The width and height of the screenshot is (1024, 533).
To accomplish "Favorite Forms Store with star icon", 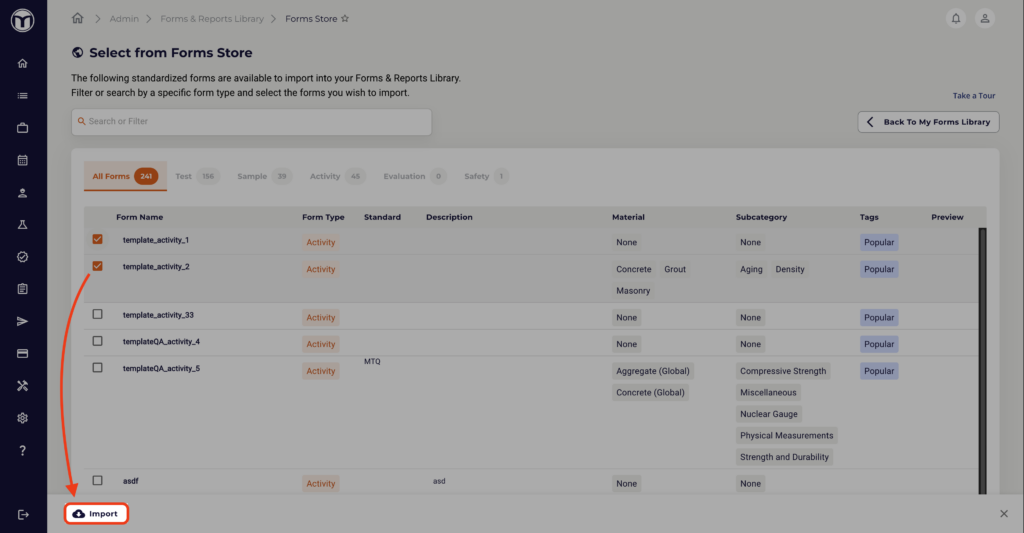I will pos(345,18).
